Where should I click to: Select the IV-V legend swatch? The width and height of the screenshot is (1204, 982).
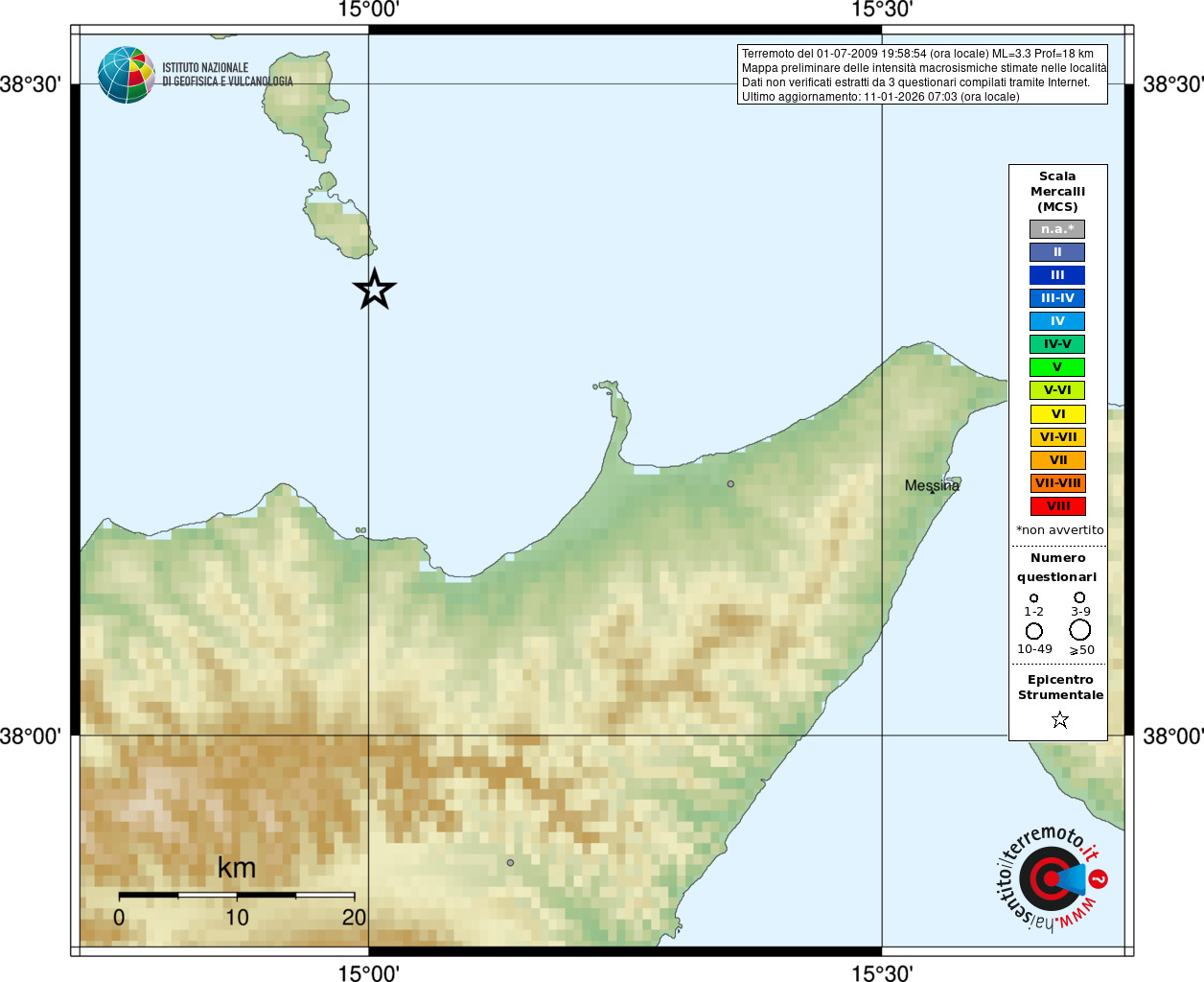pyautogui.click(x=1057, y=344)
